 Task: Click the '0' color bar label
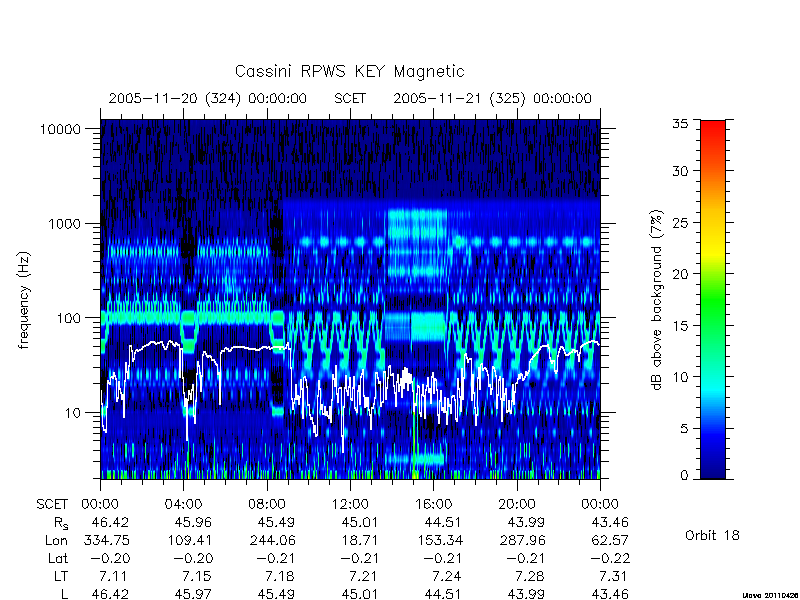click(684, 476)
